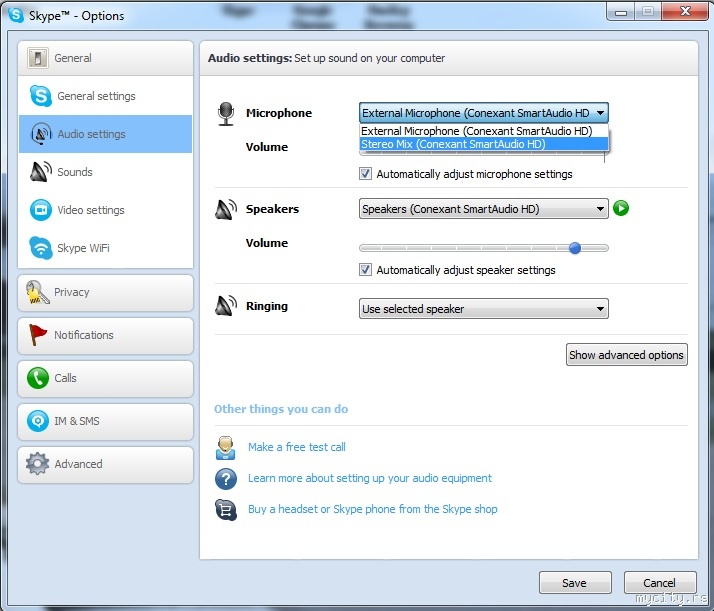Click the Advanced gear icon
This screenshot has width=714, height=611.
[x=37, y=464]
